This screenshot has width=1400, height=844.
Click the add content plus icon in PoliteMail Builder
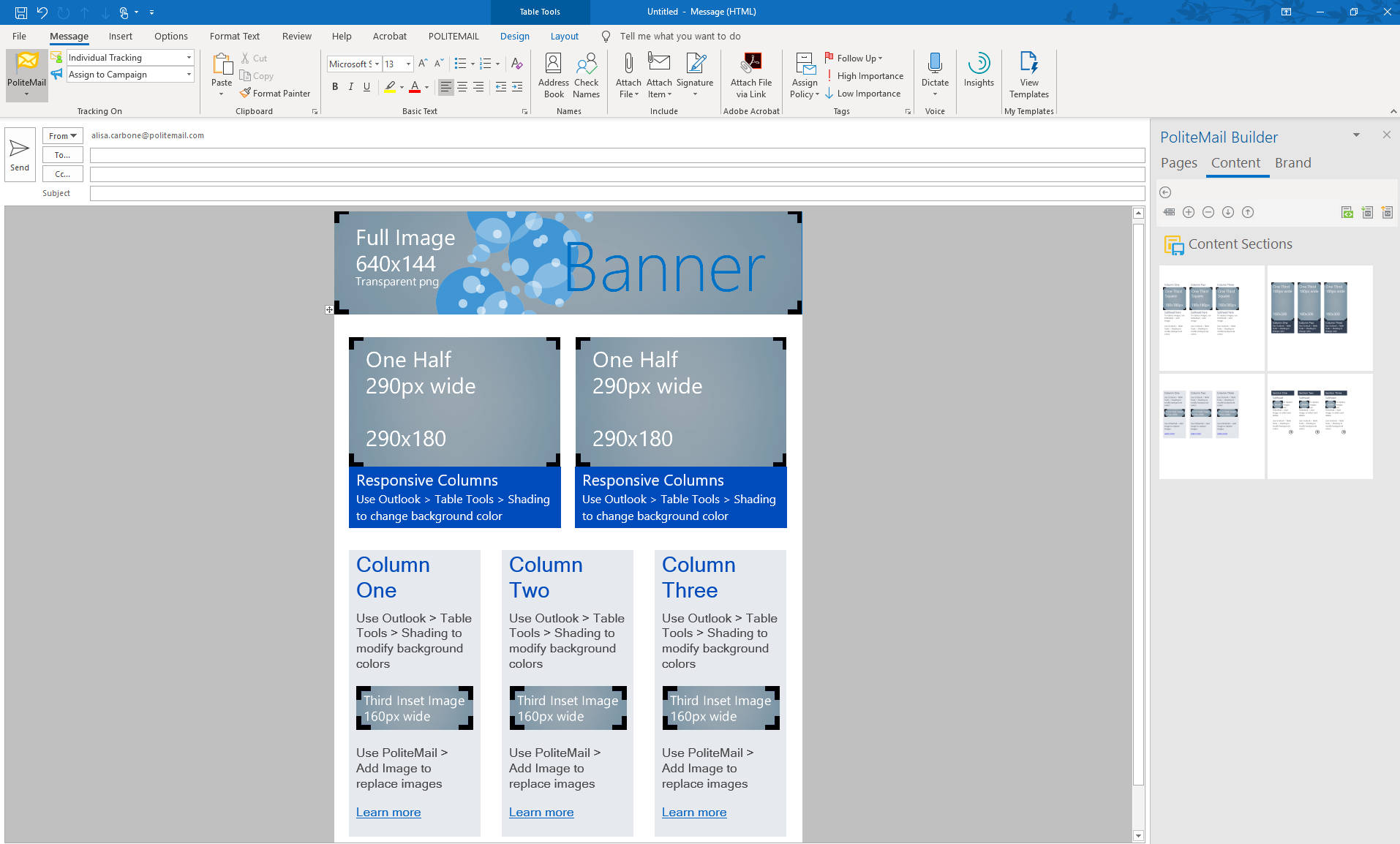(1188, 212)
